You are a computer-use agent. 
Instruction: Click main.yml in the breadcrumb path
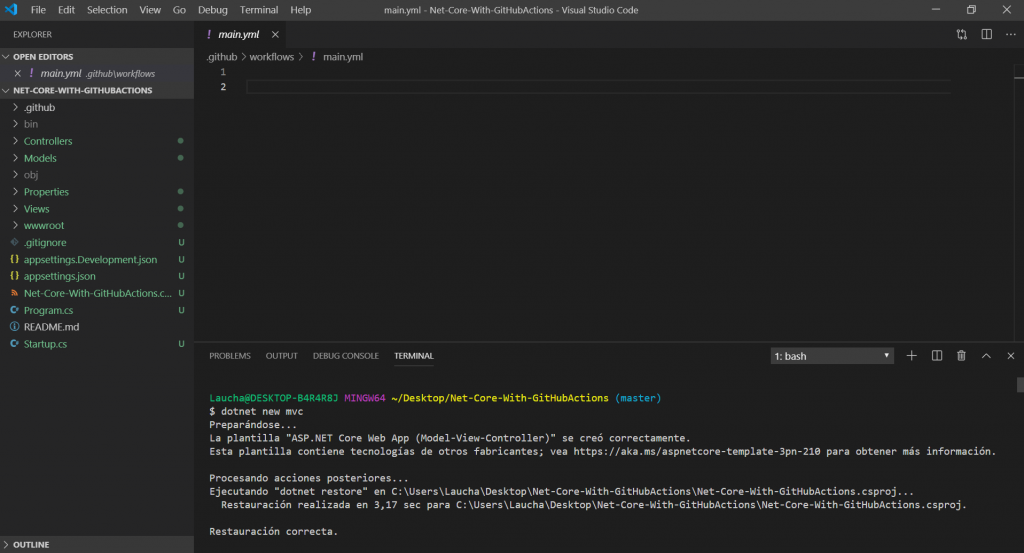coord(343,57)
